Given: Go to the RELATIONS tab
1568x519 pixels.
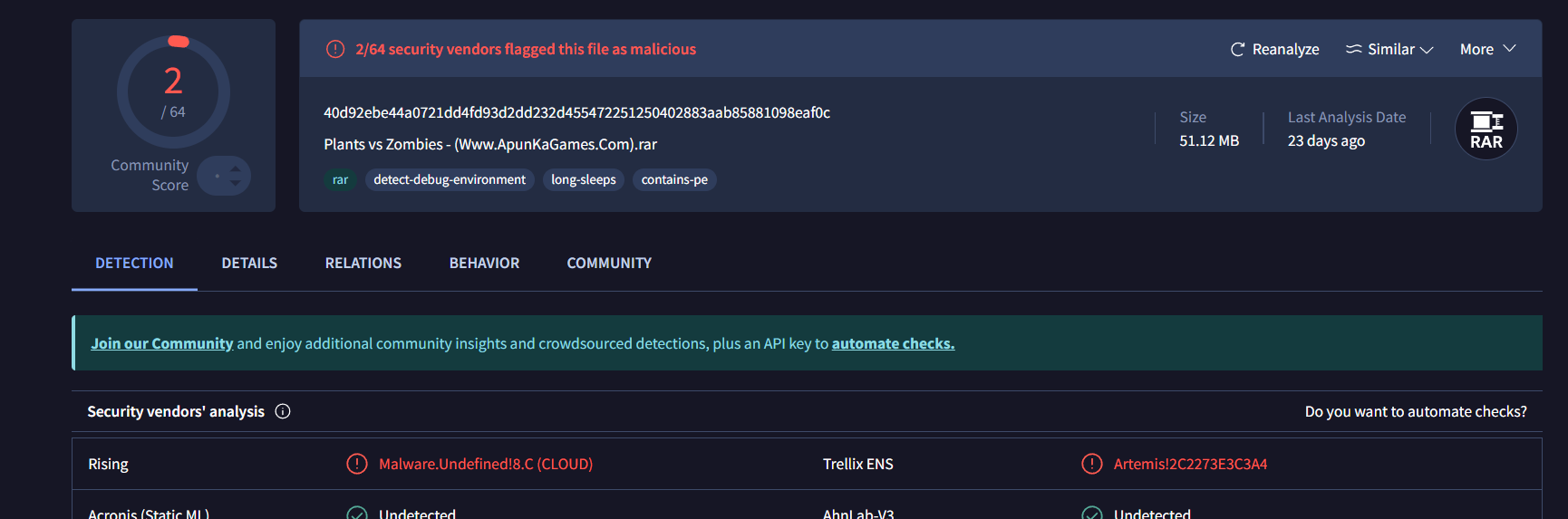Looking at the screenshot, I should point(363,263).
